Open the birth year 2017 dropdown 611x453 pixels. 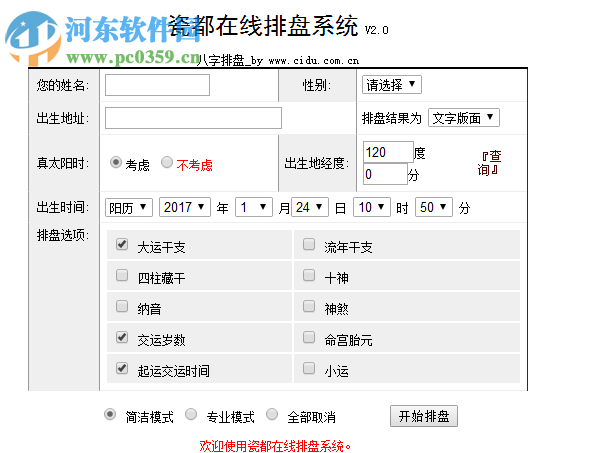(x=185, y=207)
